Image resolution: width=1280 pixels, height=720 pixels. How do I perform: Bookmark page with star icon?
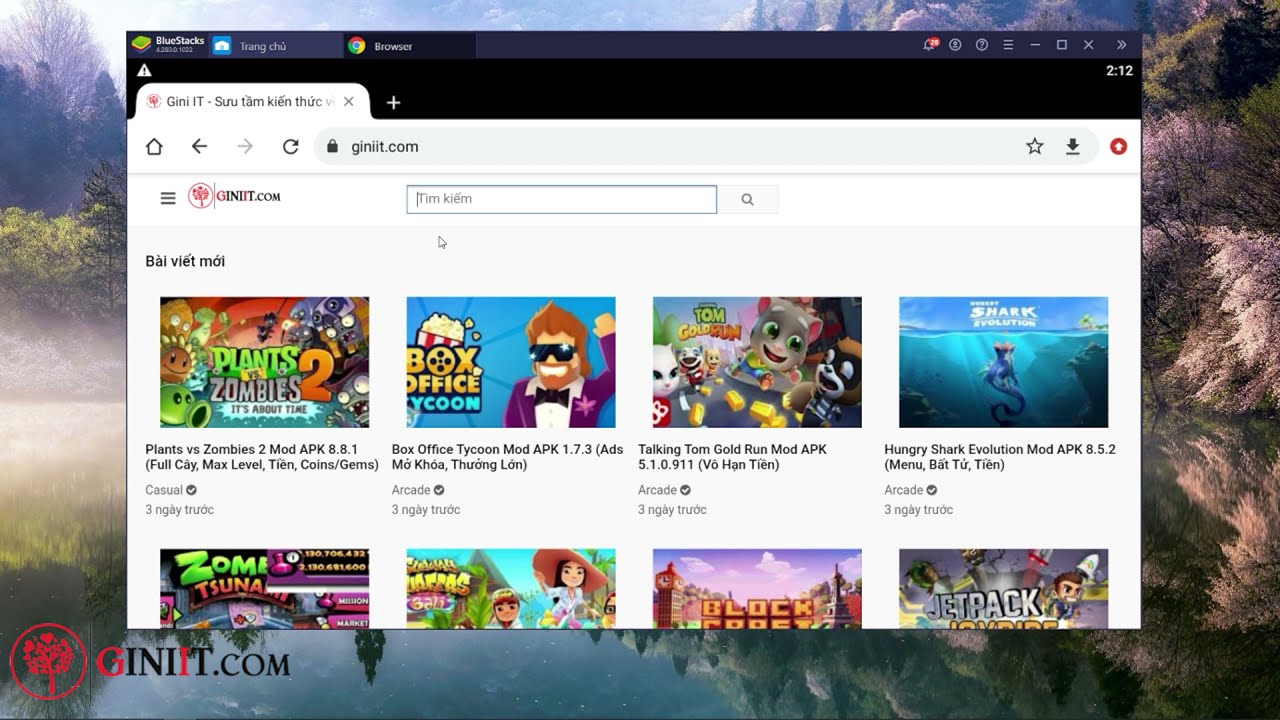coord(1035,147)
